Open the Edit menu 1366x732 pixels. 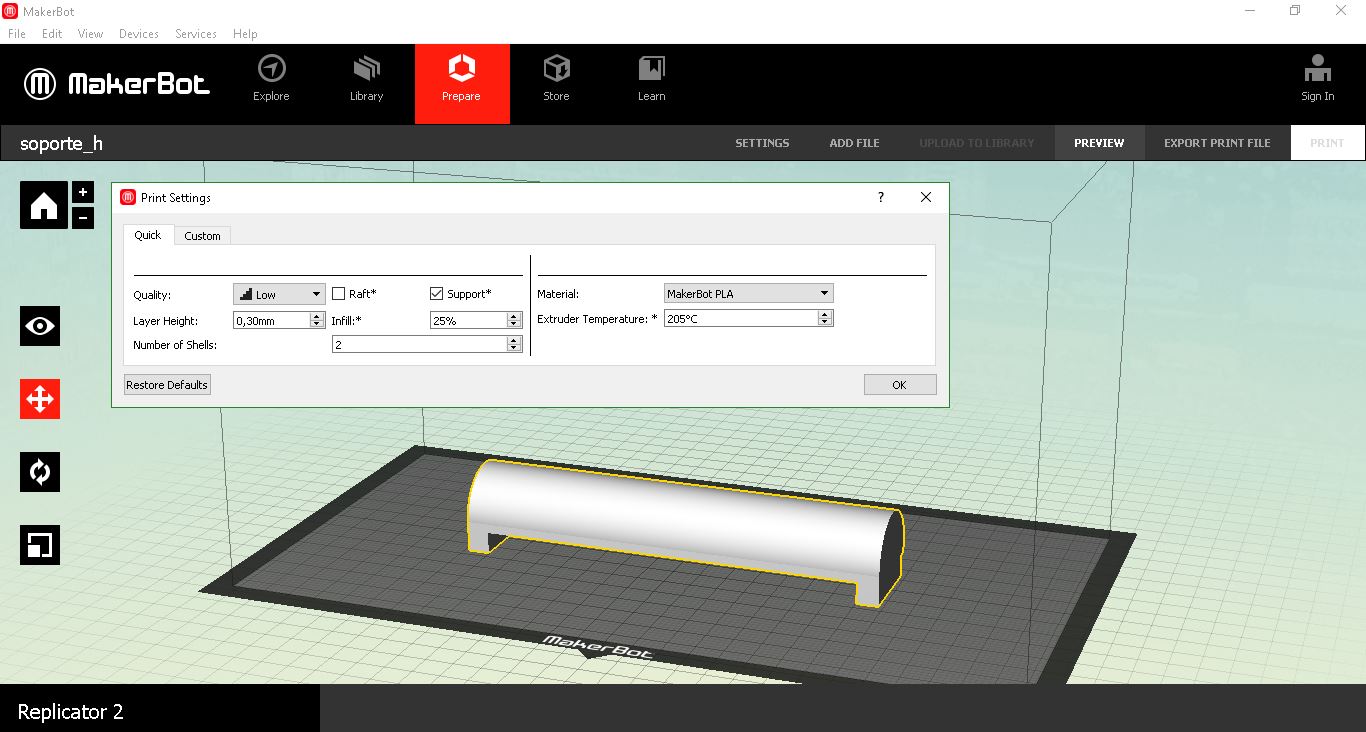52,33
